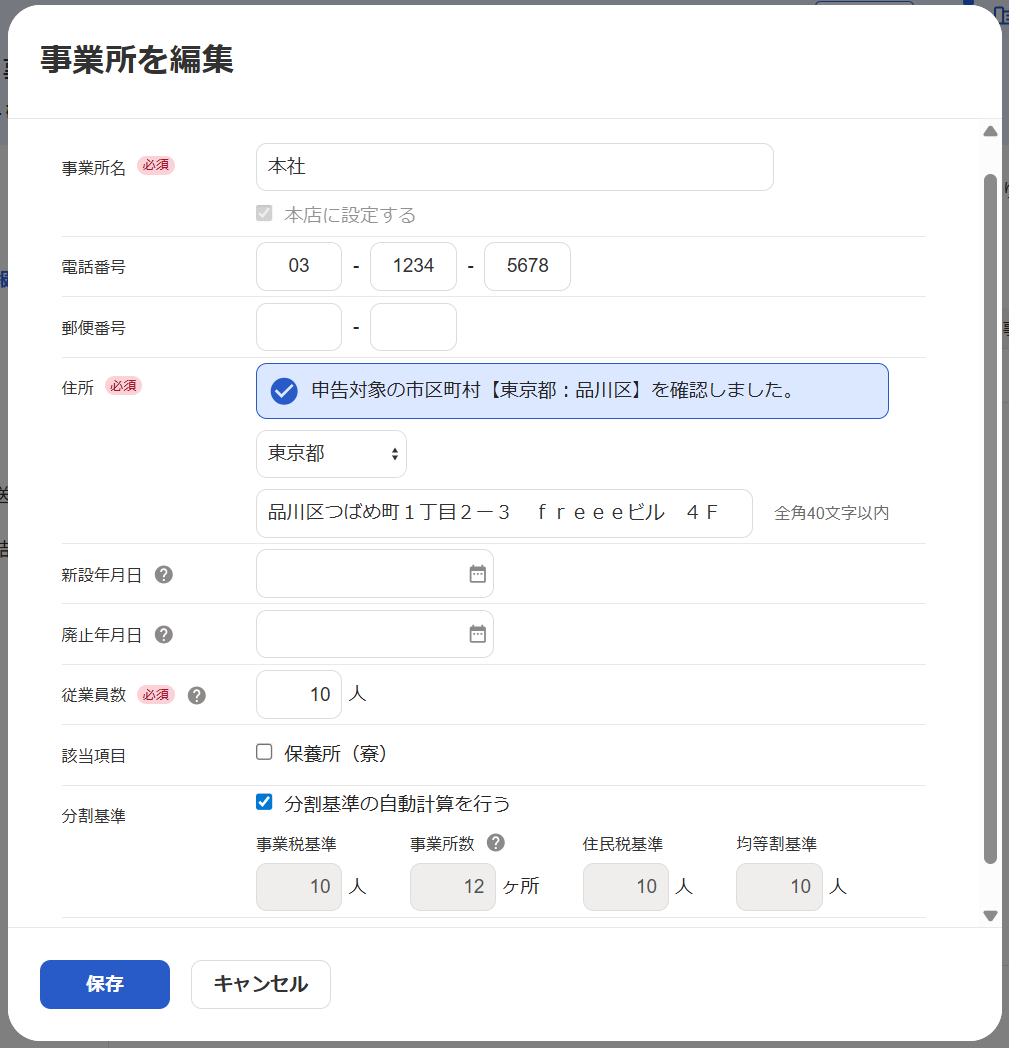Open calendar picker for 廃止年月日
1009x1048 pixels.
coord(477,634)
